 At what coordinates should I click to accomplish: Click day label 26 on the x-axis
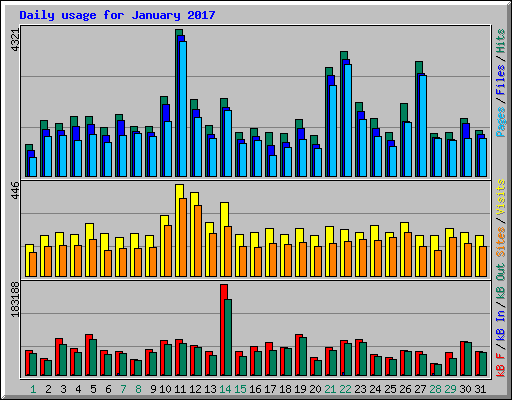pos(405,389)
